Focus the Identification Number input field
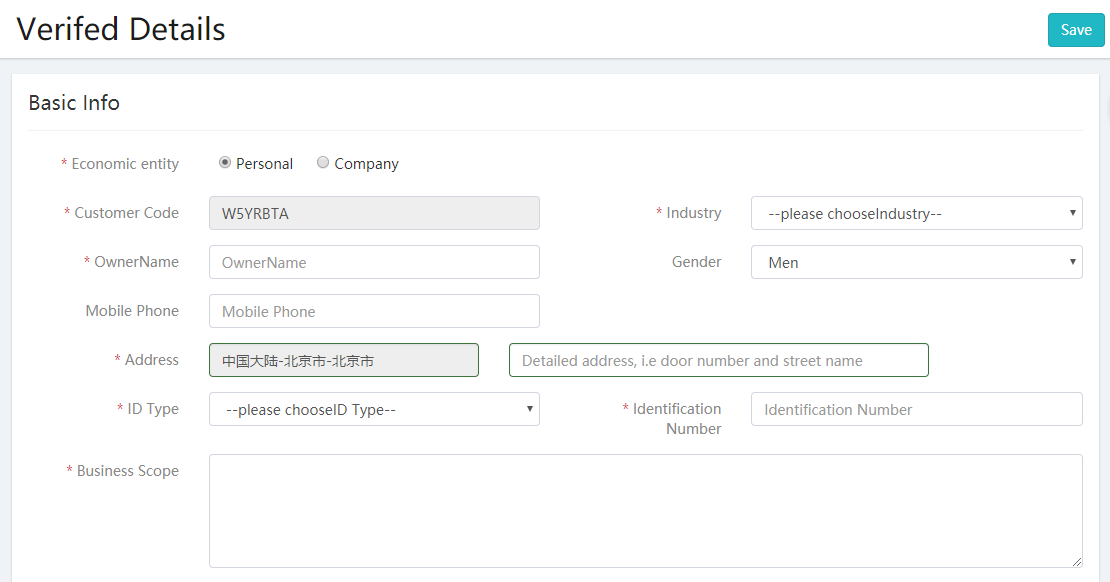Image resolution: width=1110 pixels, height=582 pixels. point(916,409)
